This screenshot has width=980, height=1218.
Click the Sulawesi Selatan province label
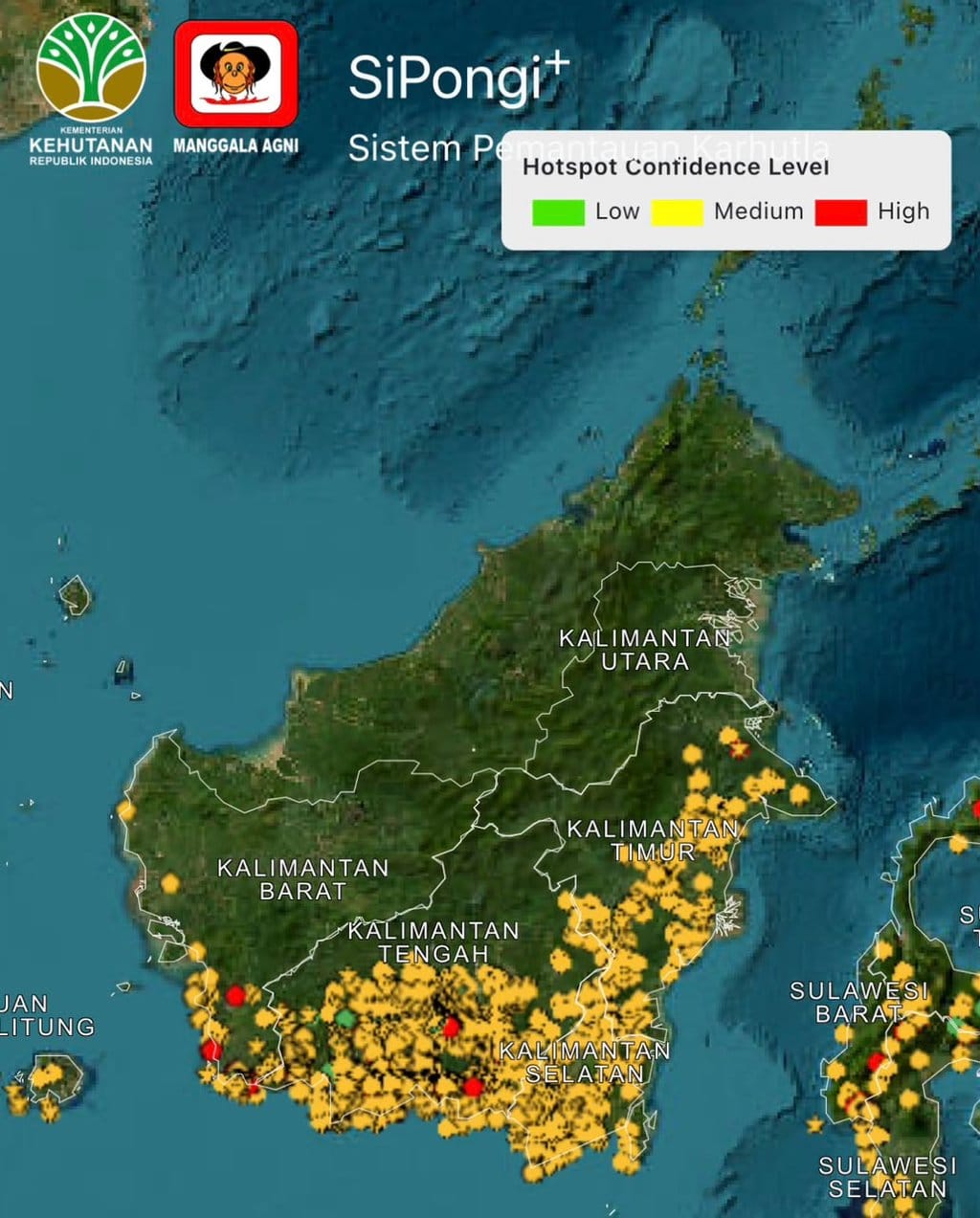(x=888, y=1178)
